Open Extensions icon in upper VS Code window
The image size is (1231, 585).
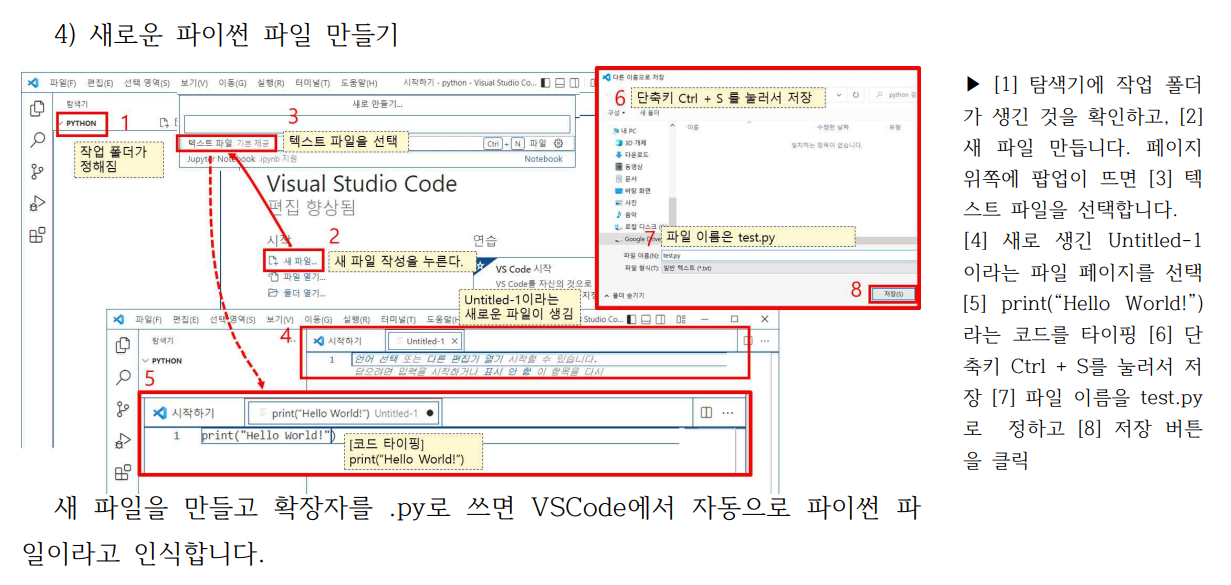[37, 235]
